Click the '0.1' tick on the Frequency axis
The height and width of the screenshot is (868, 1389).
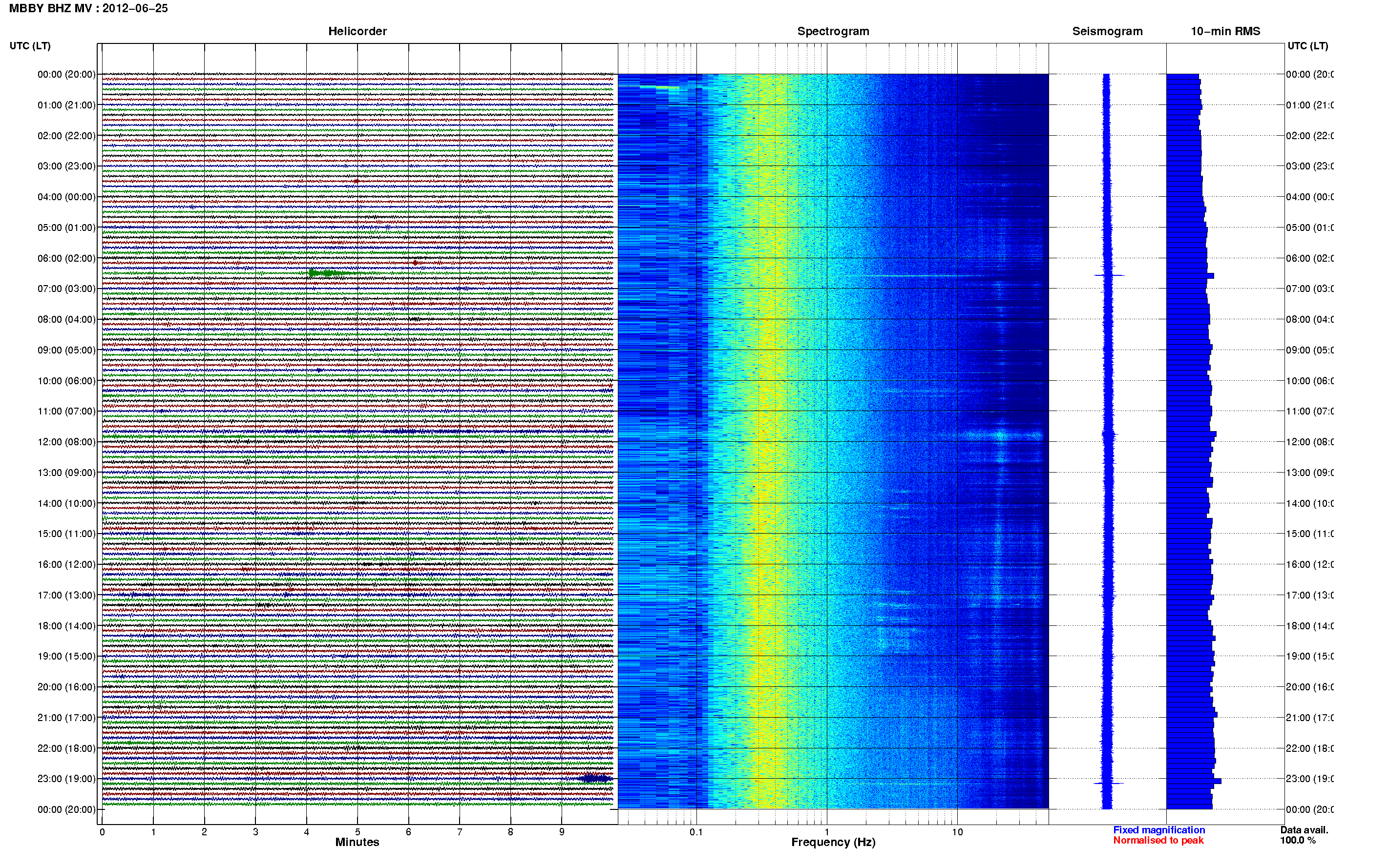click(696, 832)
